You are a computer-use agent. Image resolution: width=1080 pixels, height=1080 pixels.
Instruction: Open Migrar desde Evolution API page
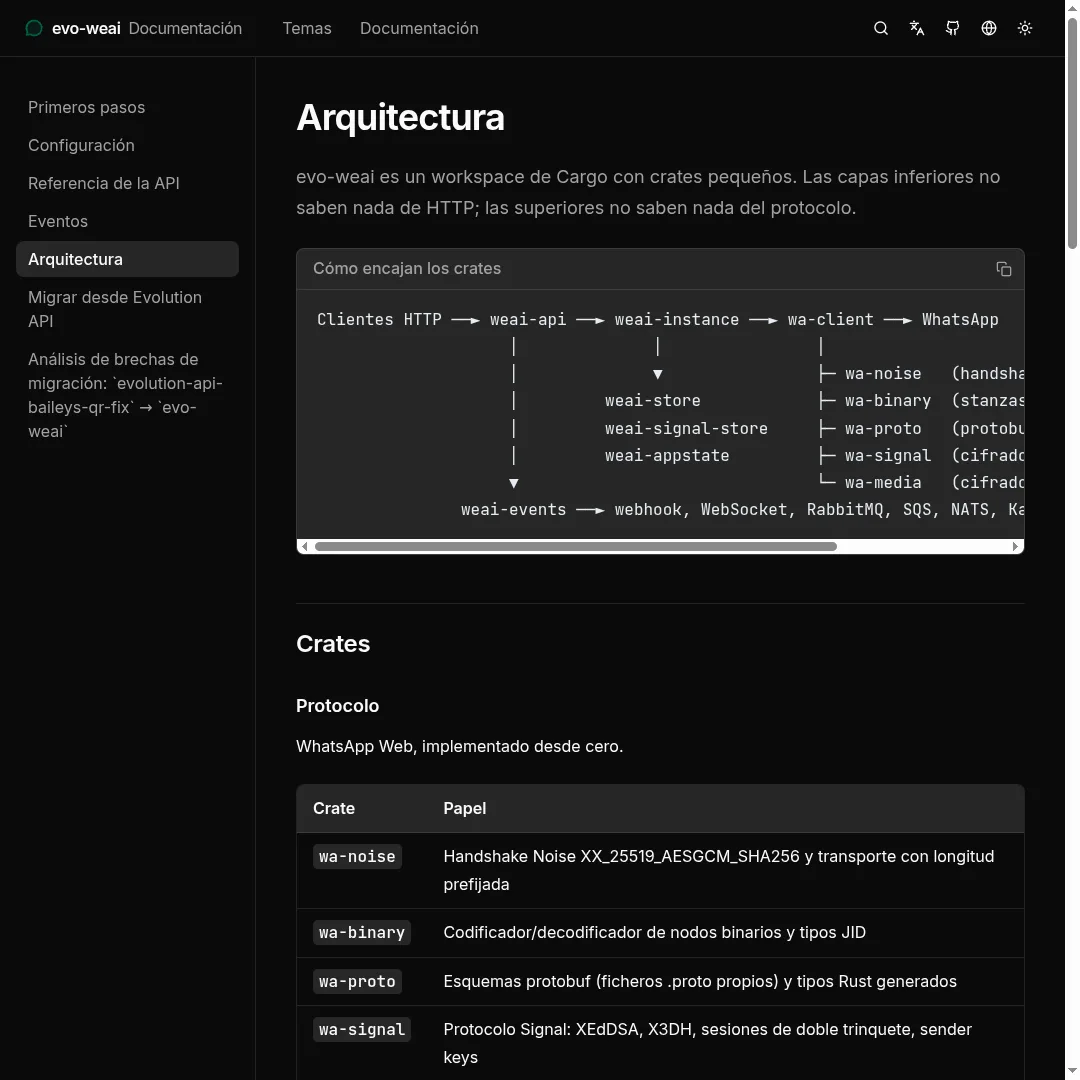[x=127, y=309]
